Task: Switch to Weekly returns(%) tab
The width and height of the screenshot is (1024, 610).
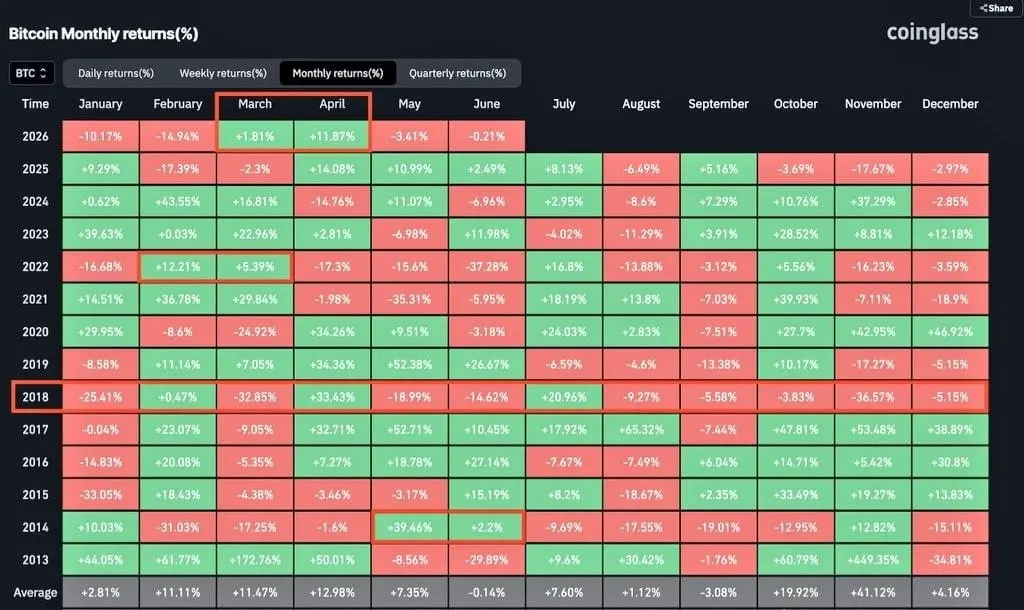Action: 223,73
